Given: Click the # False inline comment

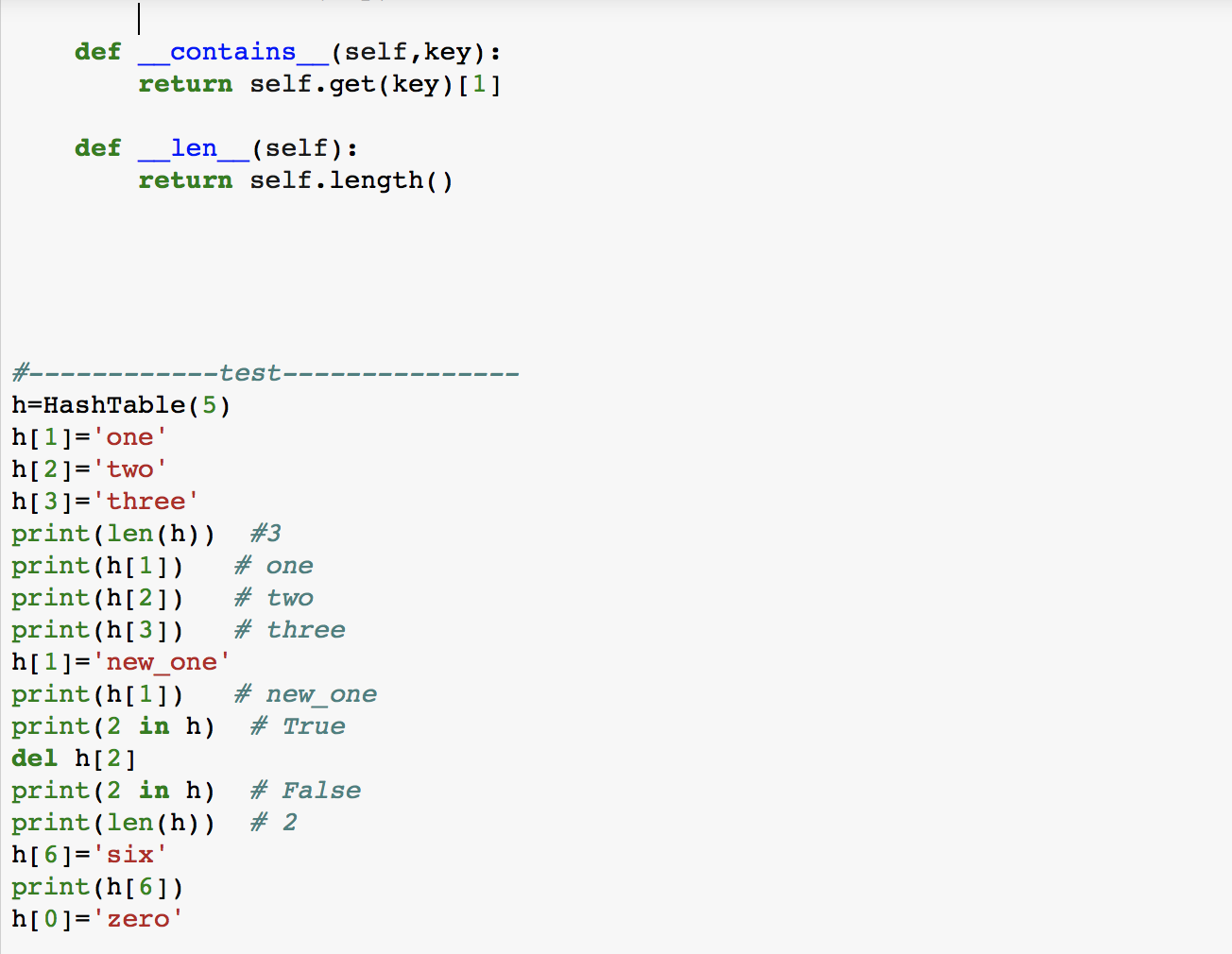Looking at the screenshot, I should 305,790.
